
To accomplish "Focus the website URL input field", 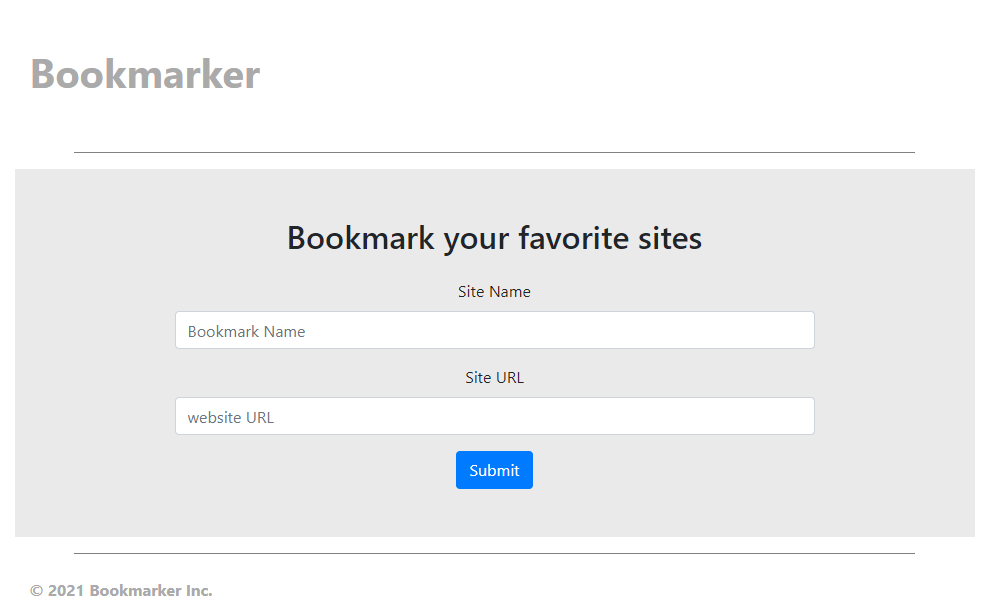I will [495, 416].
